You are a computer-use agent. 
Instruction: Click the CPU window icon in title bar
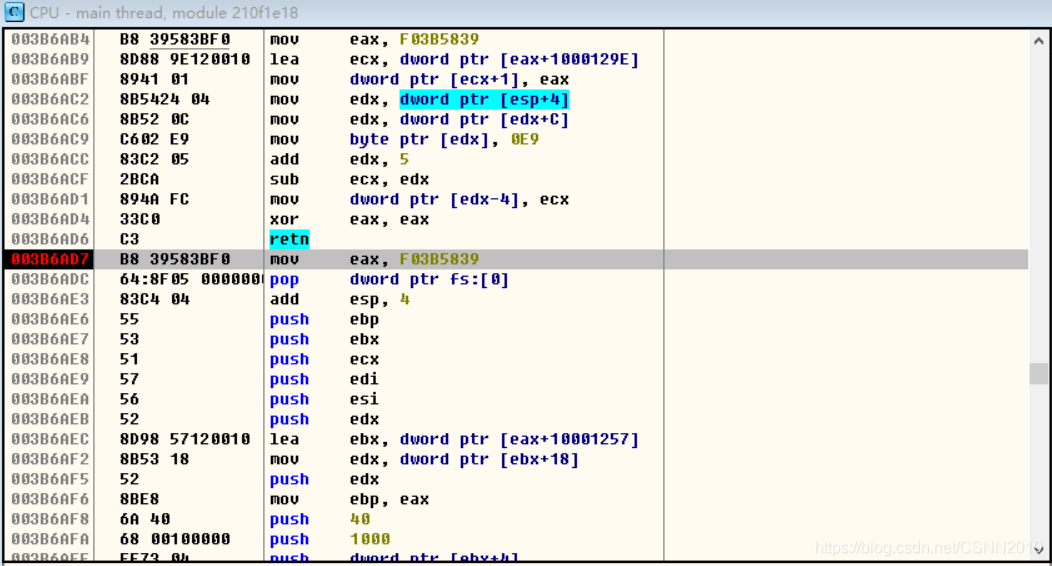click(13, 12)
